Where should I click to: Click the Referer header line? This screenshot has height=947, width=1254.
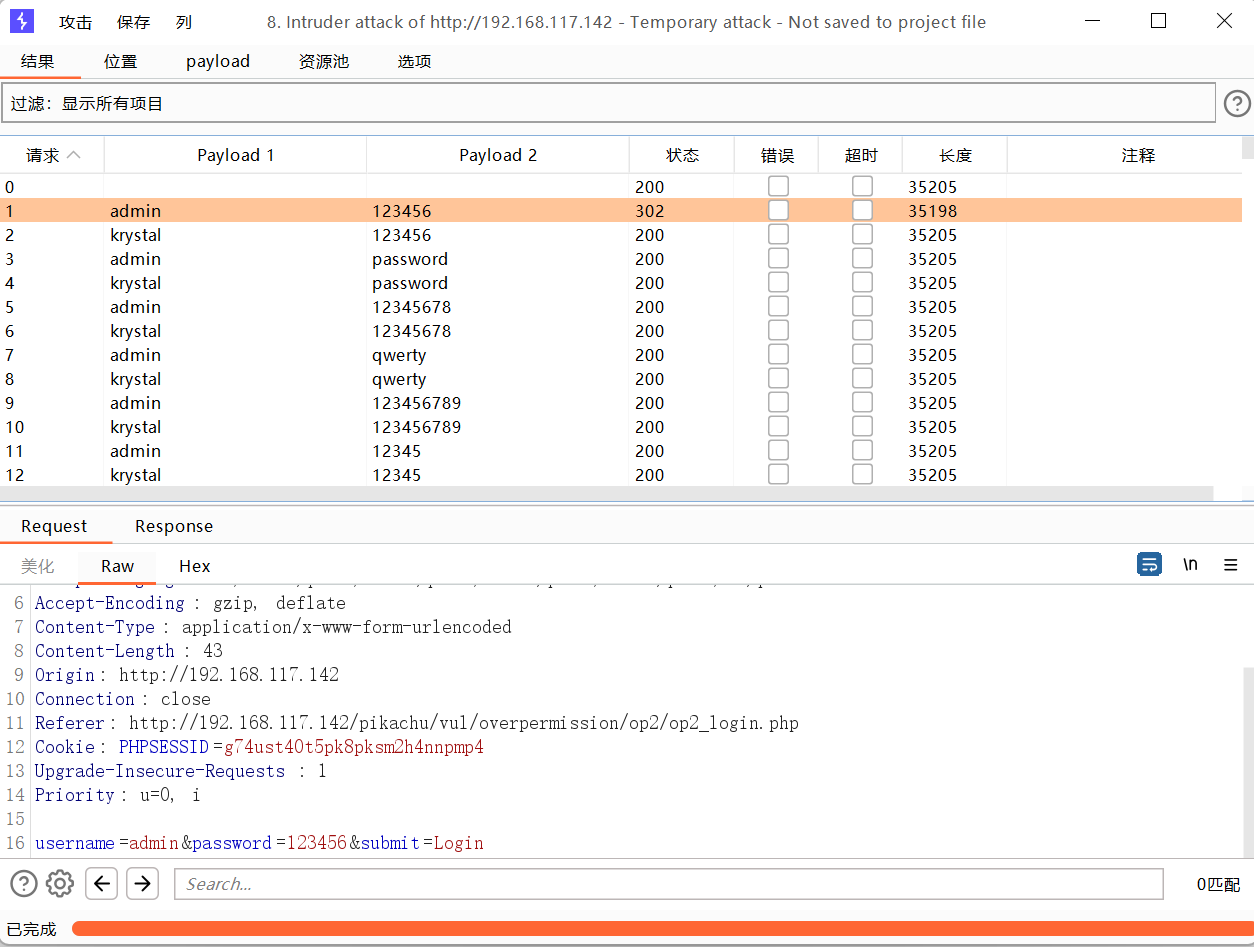point(417,723)
